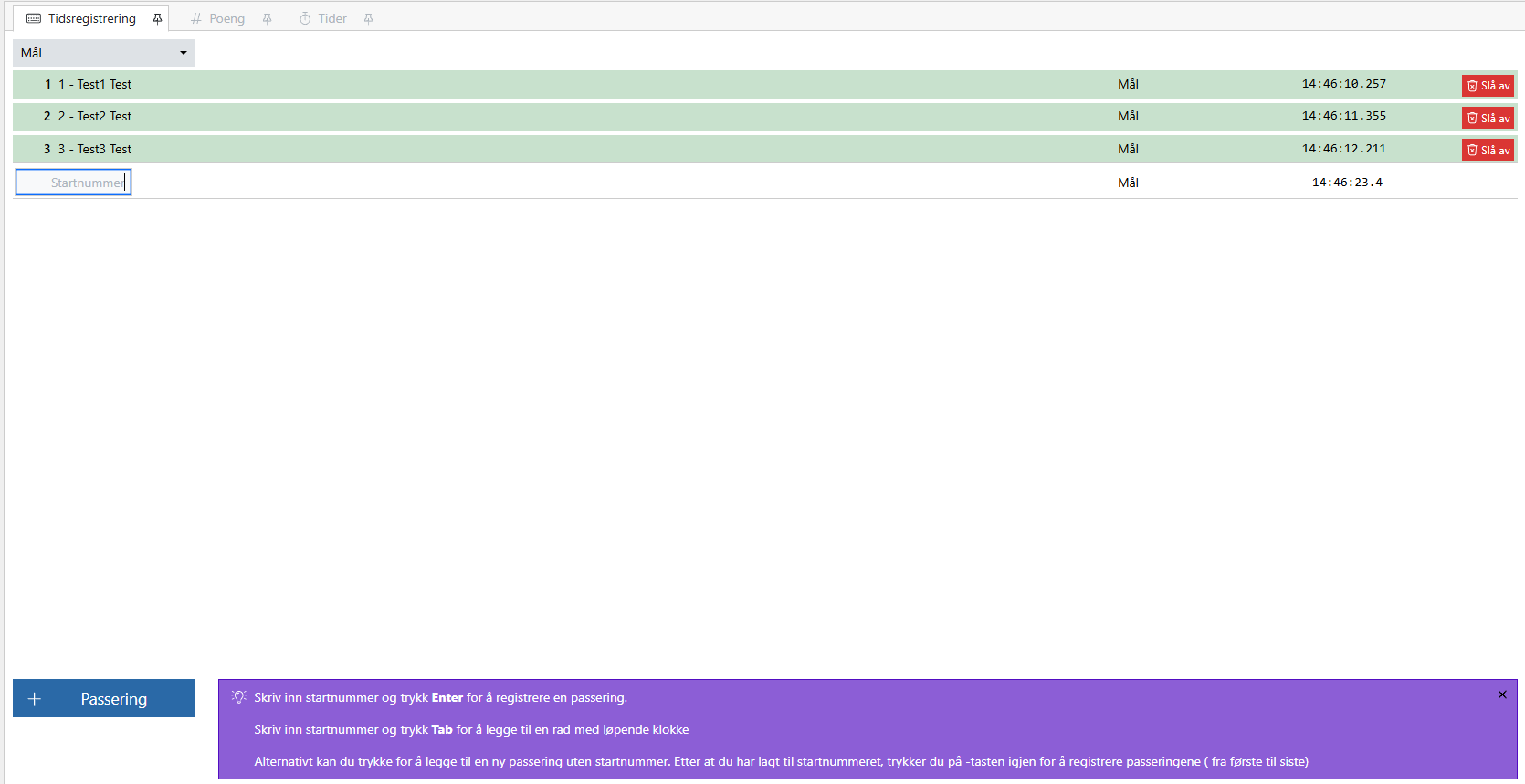Select row 3 - Test3 Test

tap(764, 149)
